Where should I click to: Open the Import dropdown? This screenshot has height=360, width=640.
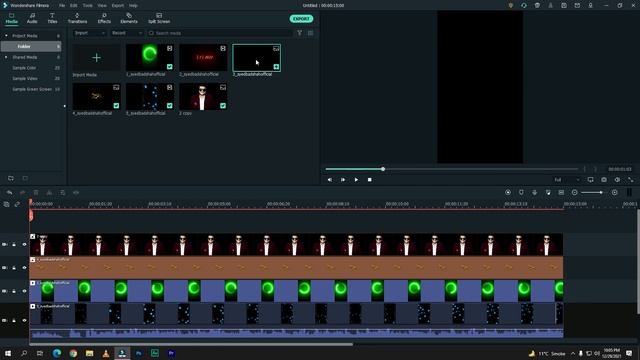pos(90,33)
